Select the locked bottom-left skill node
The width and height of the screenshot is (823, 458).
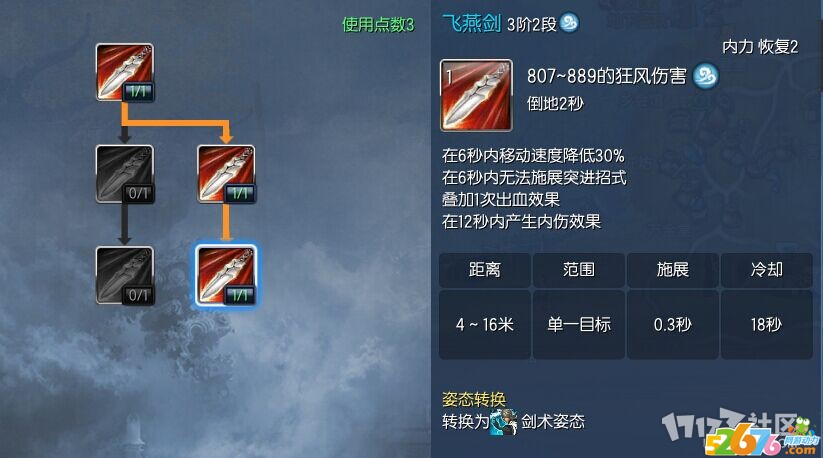(x=124, y=276)
